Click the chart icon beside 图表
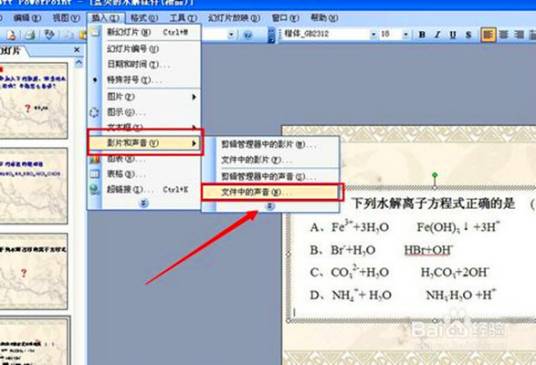Screen dimensions: 536x365 click(x=95, y=159)
